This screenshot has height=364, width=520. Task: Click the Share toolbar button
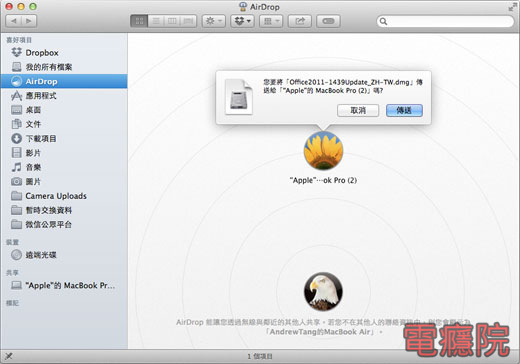click(x=300, y=21)
